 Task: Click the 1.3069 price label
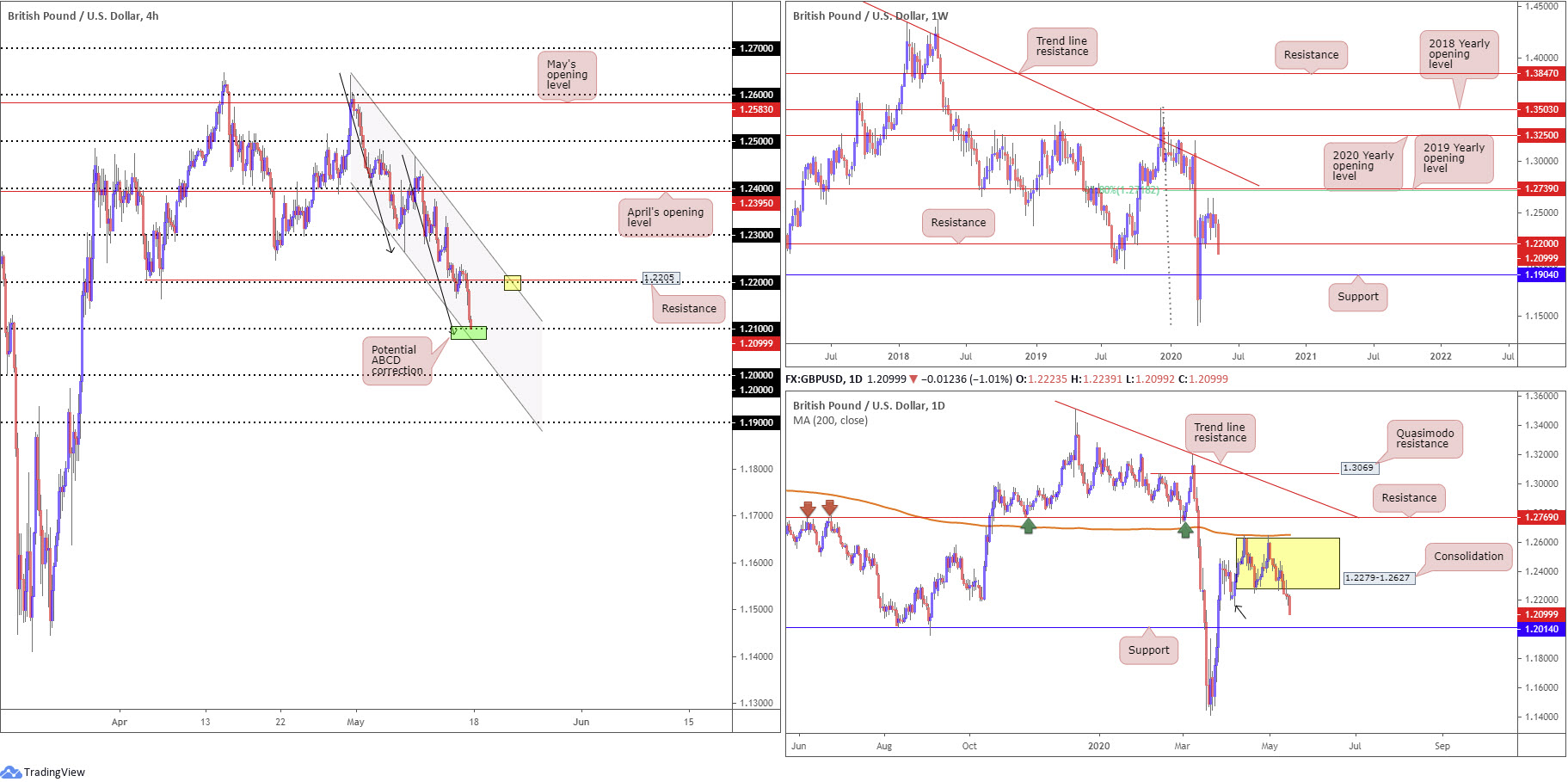pos(1360,468)
